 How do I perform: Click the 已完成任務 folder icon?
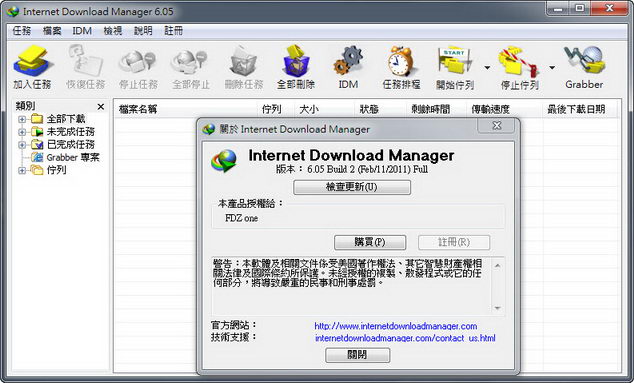(37, 144)
